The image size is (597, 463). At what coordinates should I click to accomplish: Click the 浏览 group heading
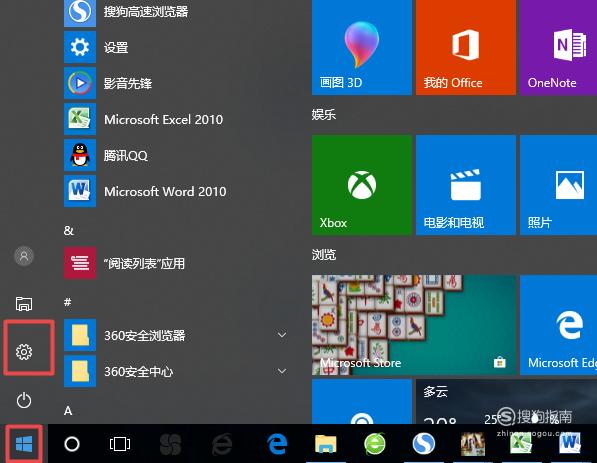[x=324, y=254]
